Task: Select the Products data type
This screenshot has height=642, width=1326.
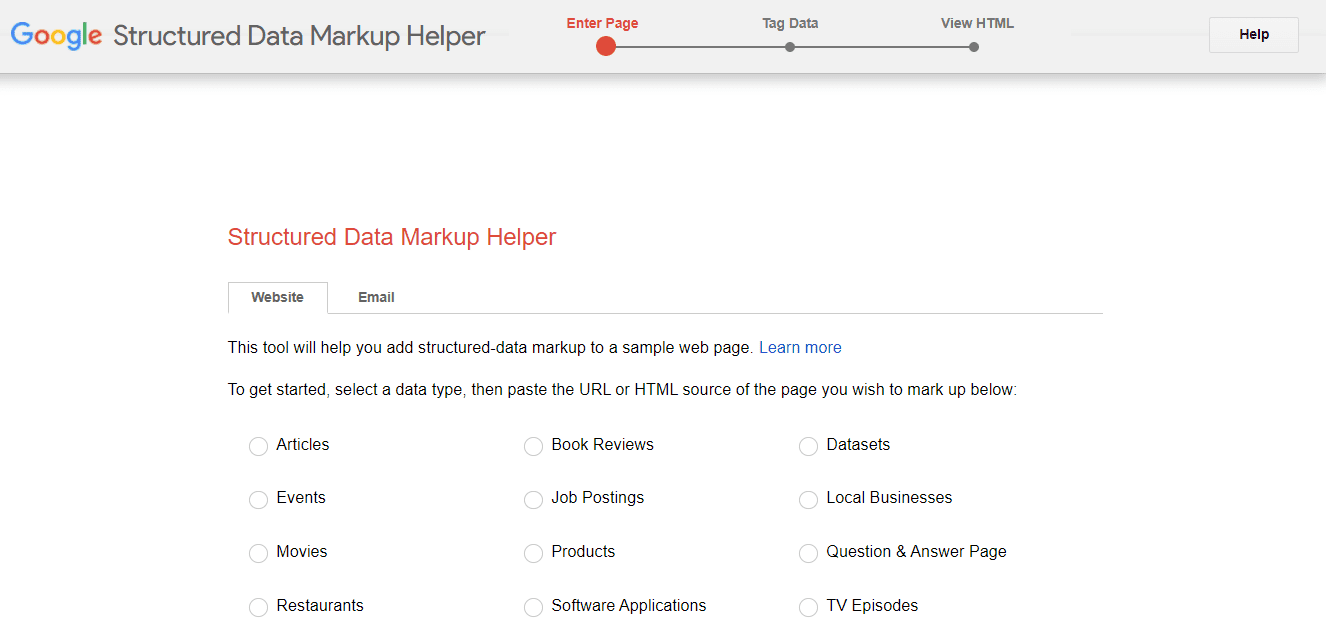Action: 533,553
